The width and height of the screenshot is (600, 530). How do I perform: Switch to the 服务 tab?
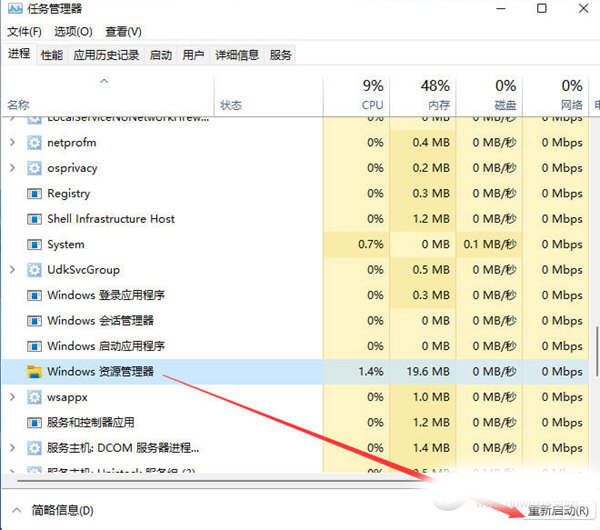point(280,55)
